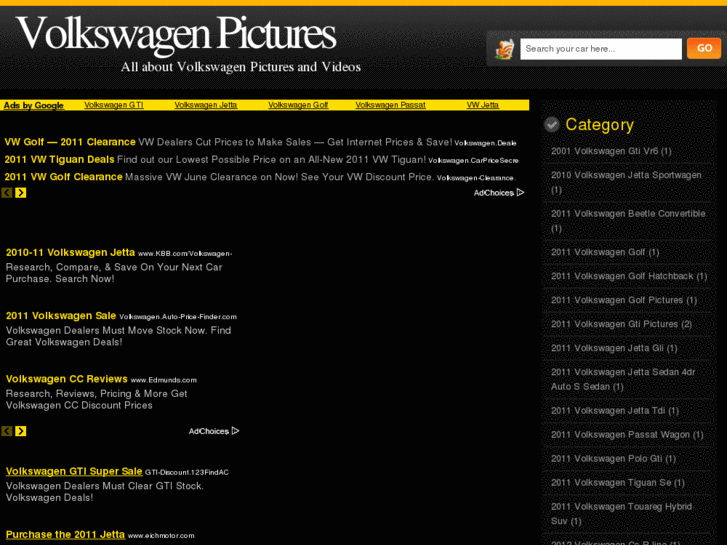Open VW Golf — 2011 Clearance ad
This screenshot has width=727, height=545.
point(70,142)
